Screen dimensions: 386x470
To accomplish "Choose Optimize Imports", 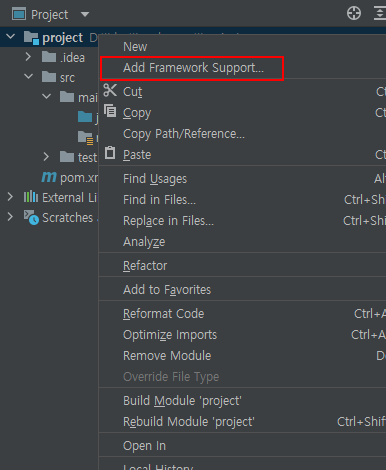I will (243, 335).
